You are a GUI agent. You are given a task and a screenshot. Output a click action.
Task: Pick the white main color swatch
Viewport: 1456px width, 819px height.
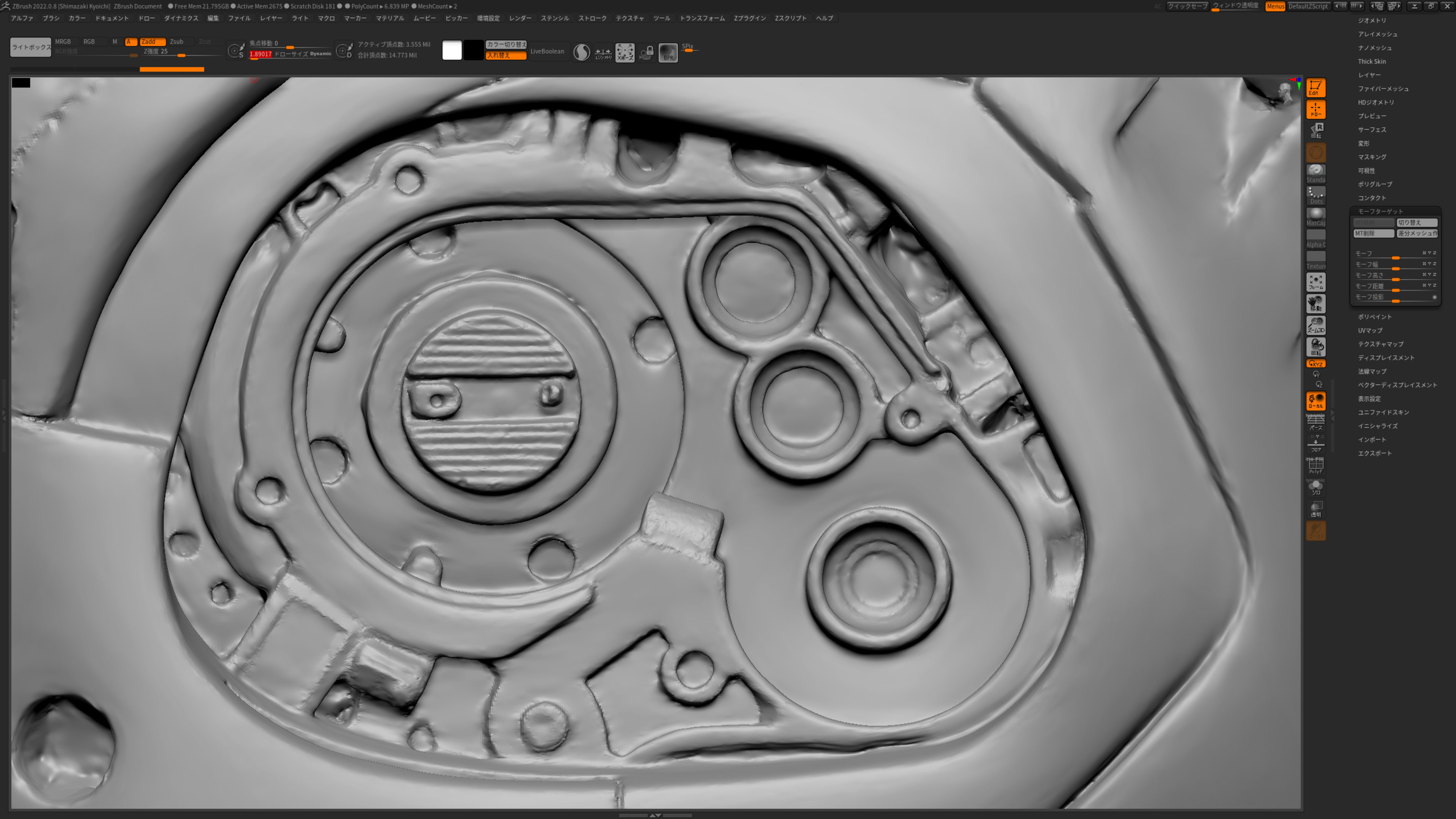coord(452,50)
